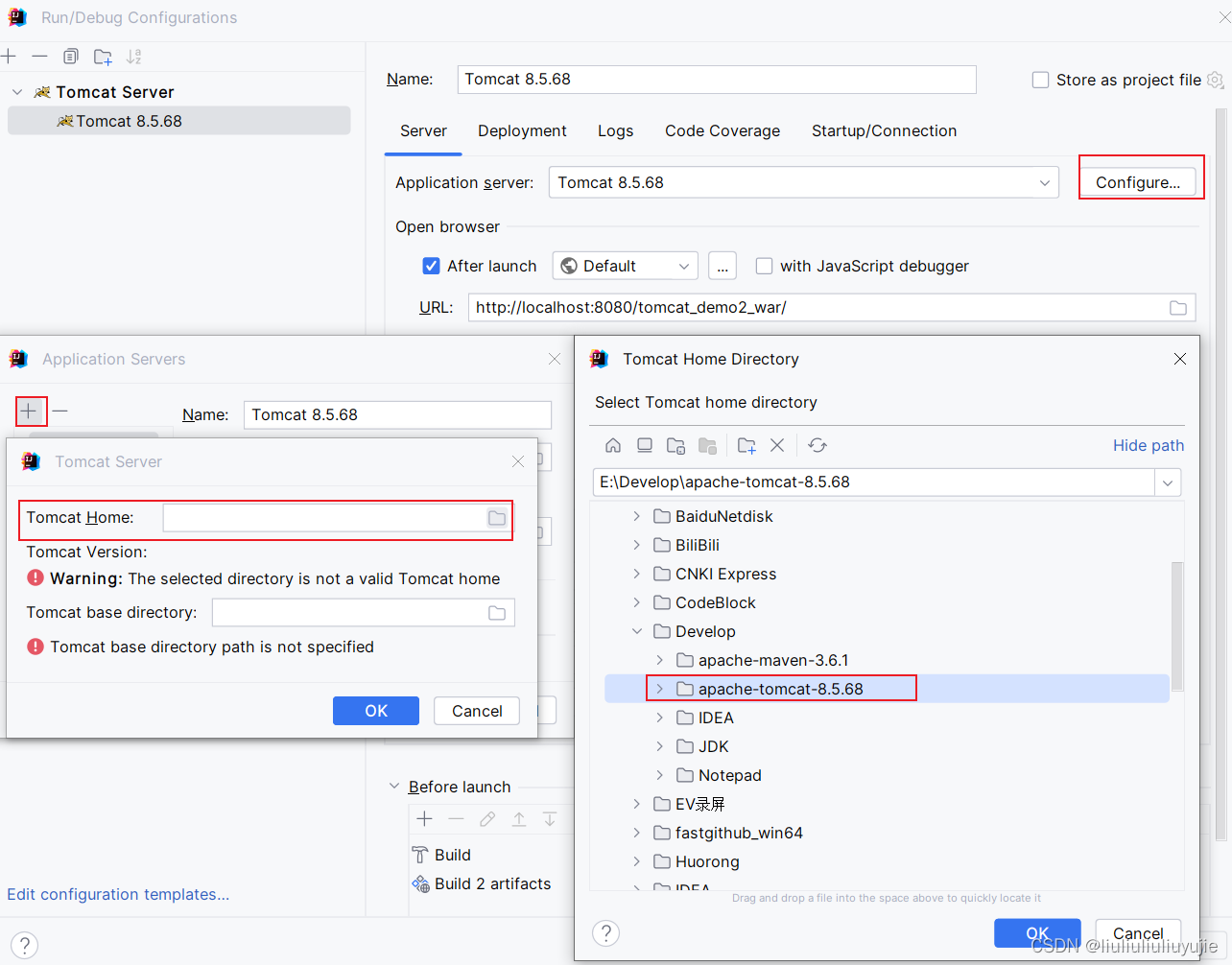Expand the BaiduNetdisk folder
Screen dimensions: 1232x965
coord(636,516)
